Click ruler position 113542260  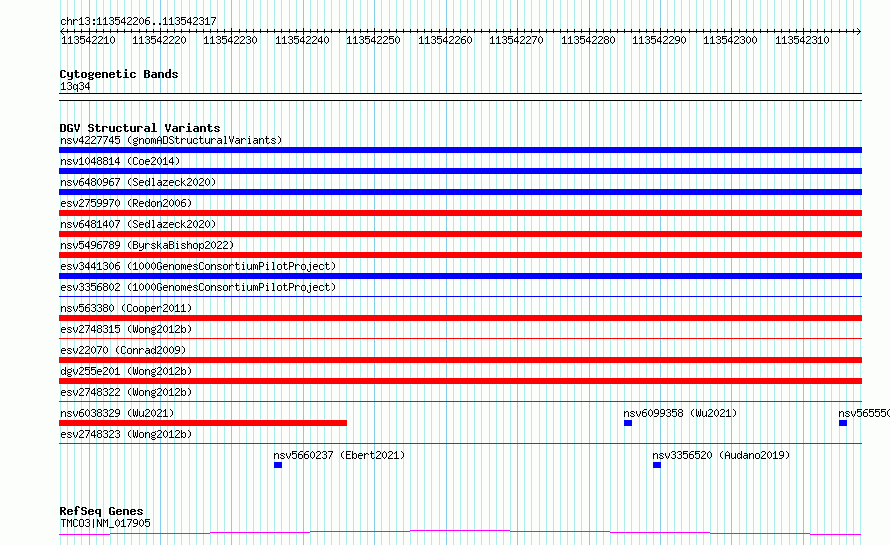pyautogui.click(x=445, y=40)
